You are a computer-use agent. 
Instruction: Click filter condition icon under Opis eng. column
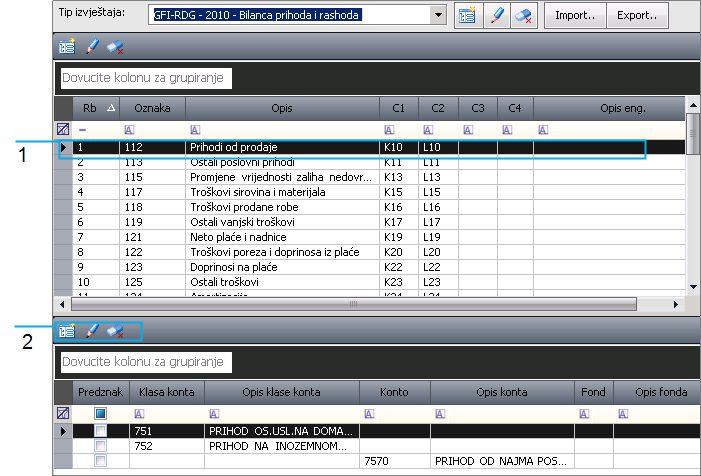[543, 130]
